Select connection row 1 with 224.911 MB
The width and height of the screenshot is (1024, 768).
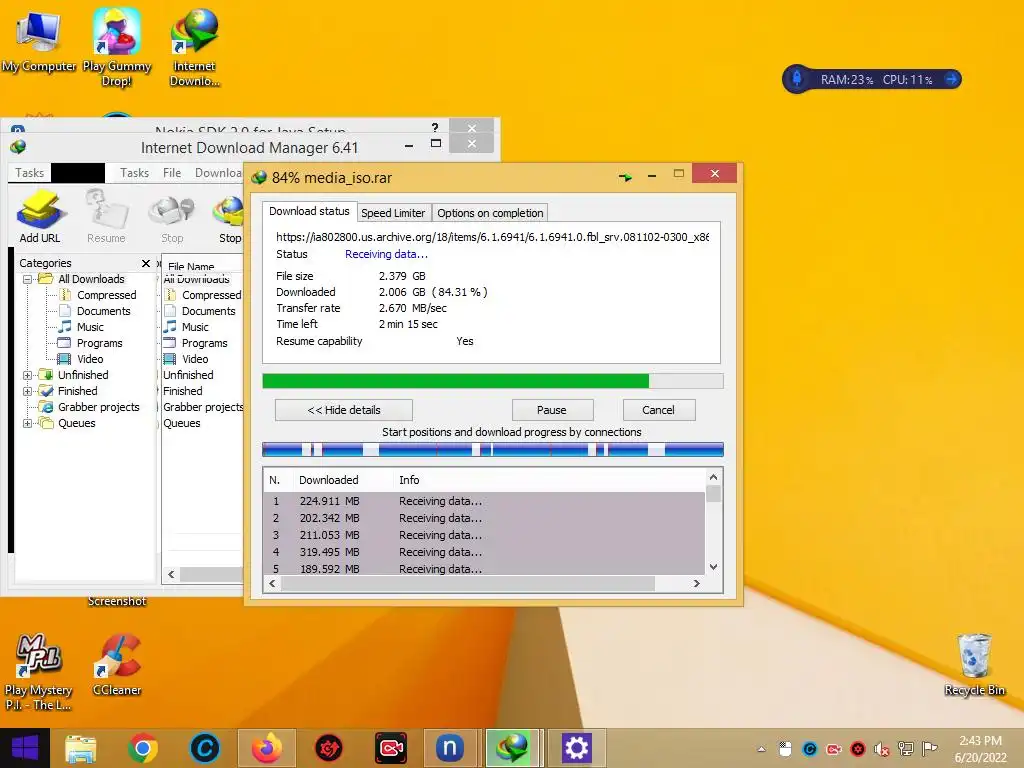[485, 501]
